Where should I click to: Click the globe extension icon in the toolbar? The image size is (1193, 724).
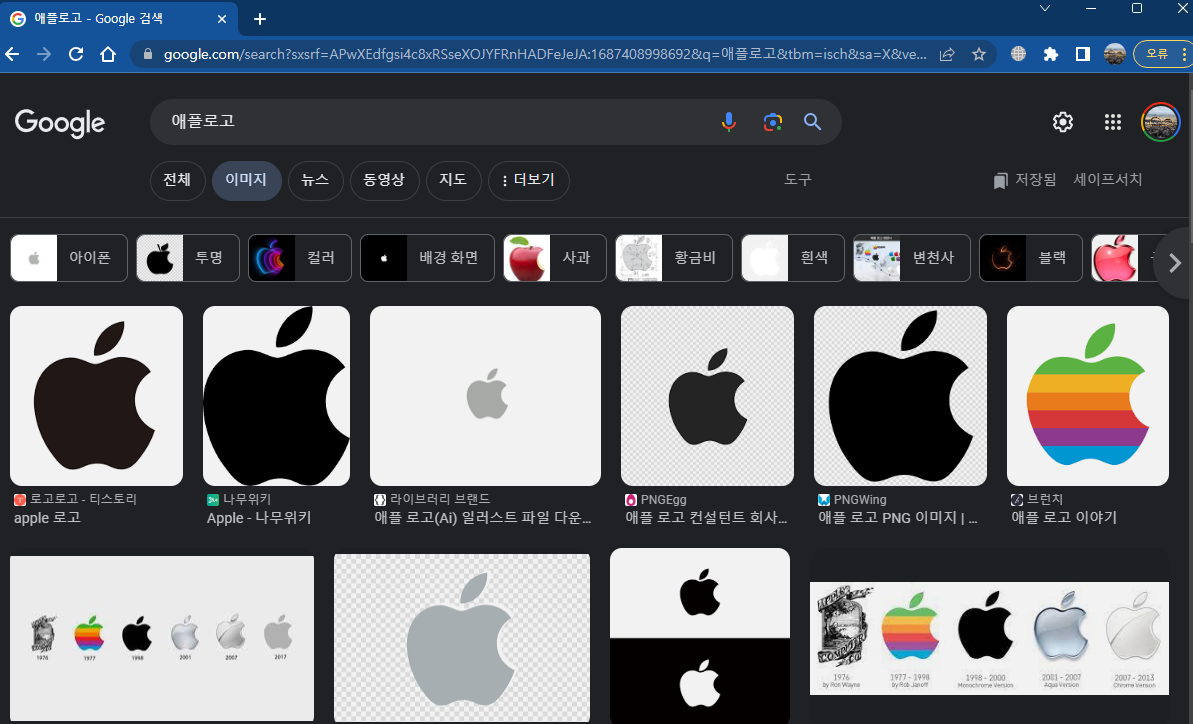coord(1018,54)
